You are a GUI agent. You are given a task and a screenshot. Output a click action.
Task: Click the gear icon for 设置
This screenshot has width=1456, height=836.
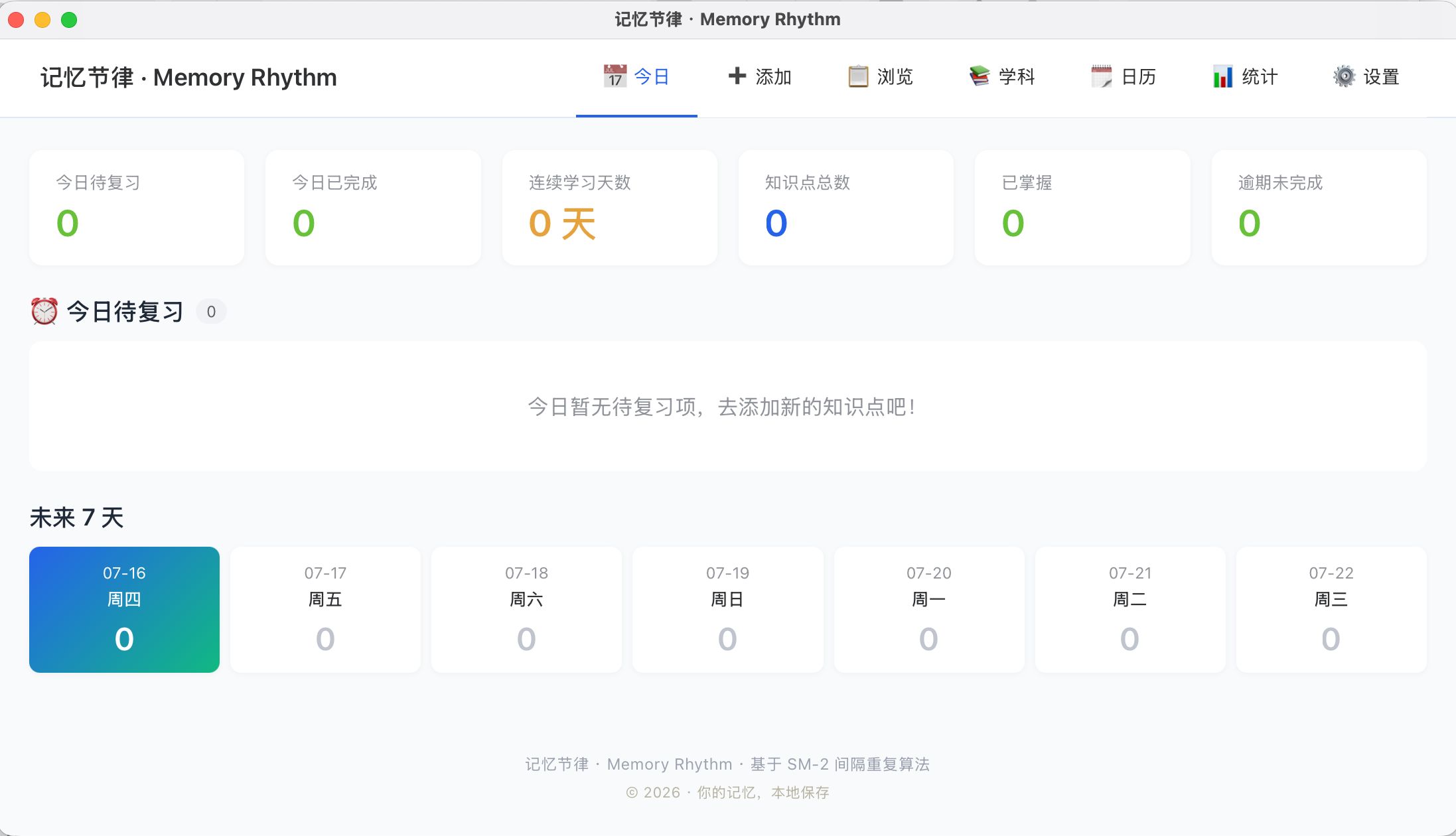click(x=1344, y=76)
